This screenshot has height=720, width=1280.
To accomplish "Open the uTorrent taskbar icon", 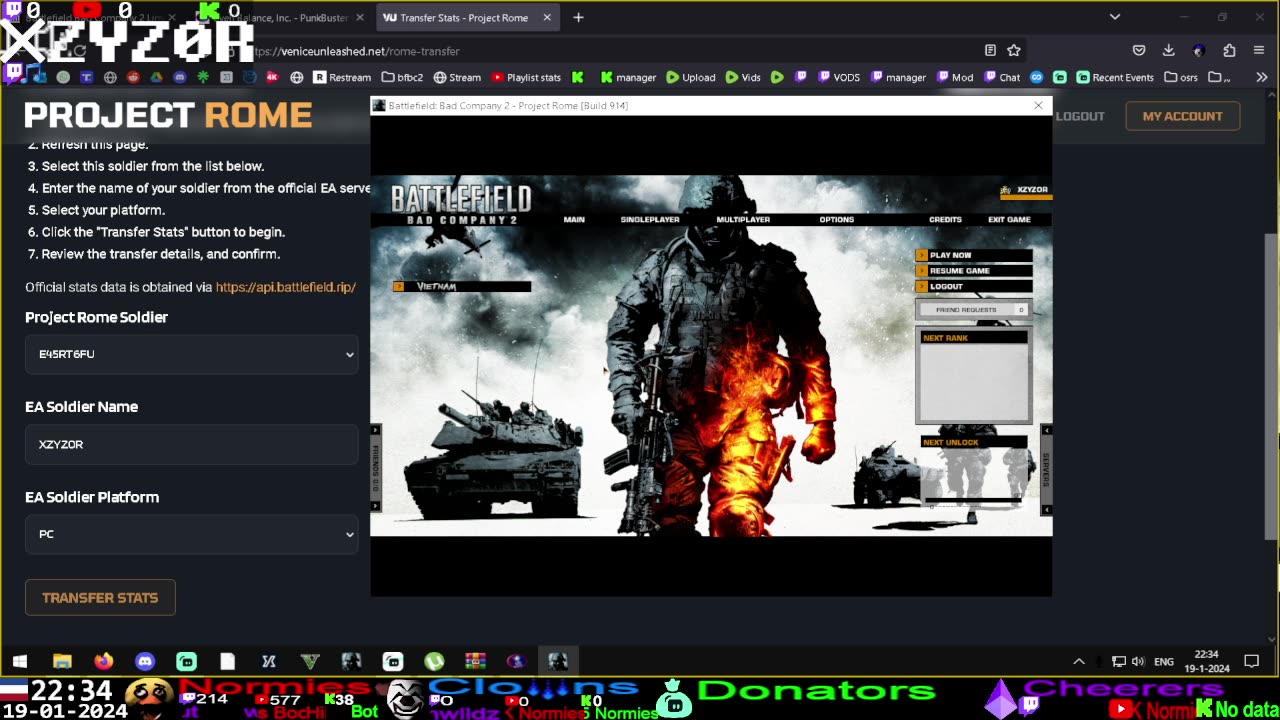I will coord(434,661).
